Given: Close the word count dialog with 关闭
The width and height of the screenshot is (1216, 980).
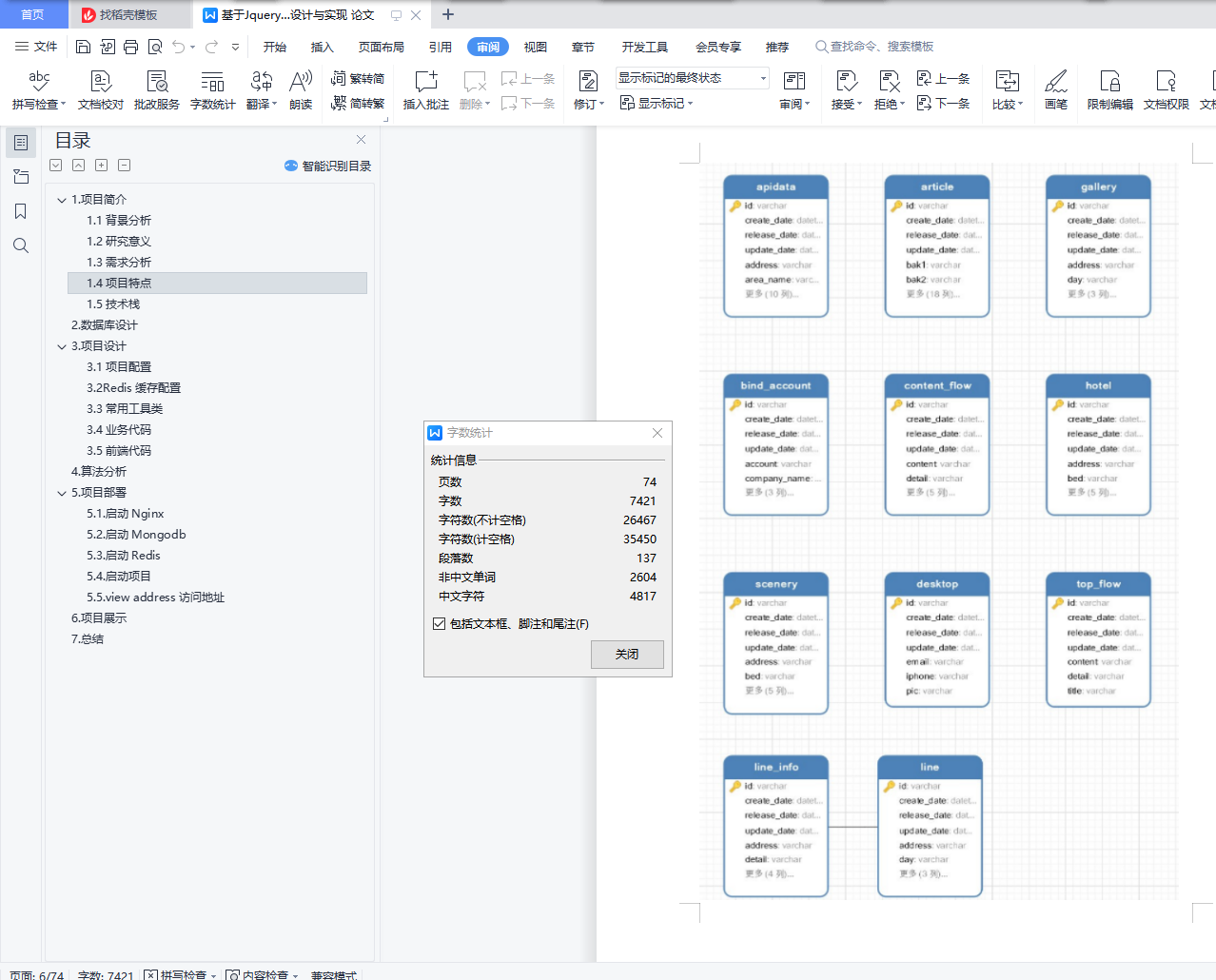Looking at the screenshot, I should click(x=627, y=655).
